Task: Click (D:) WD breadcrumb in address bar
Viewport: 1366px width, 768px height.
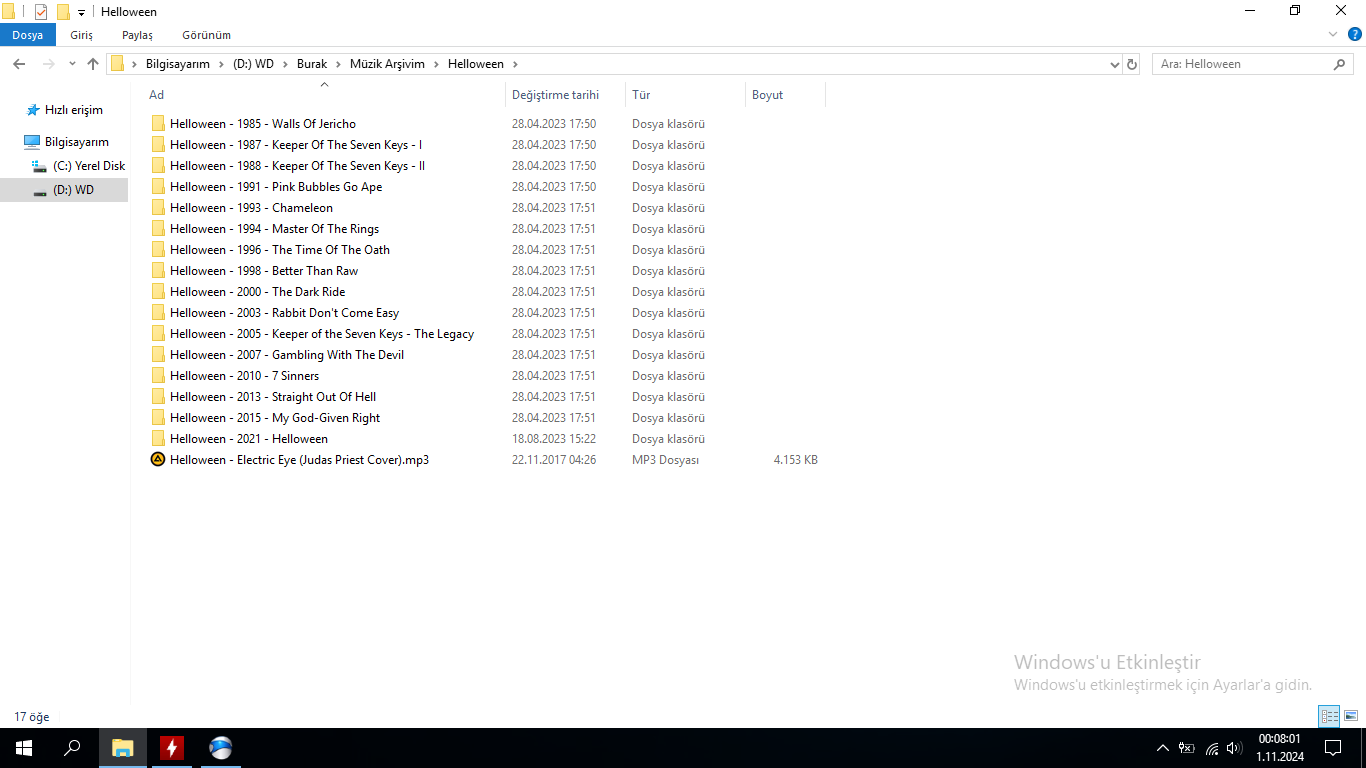Action: click(x=253, y=64)
